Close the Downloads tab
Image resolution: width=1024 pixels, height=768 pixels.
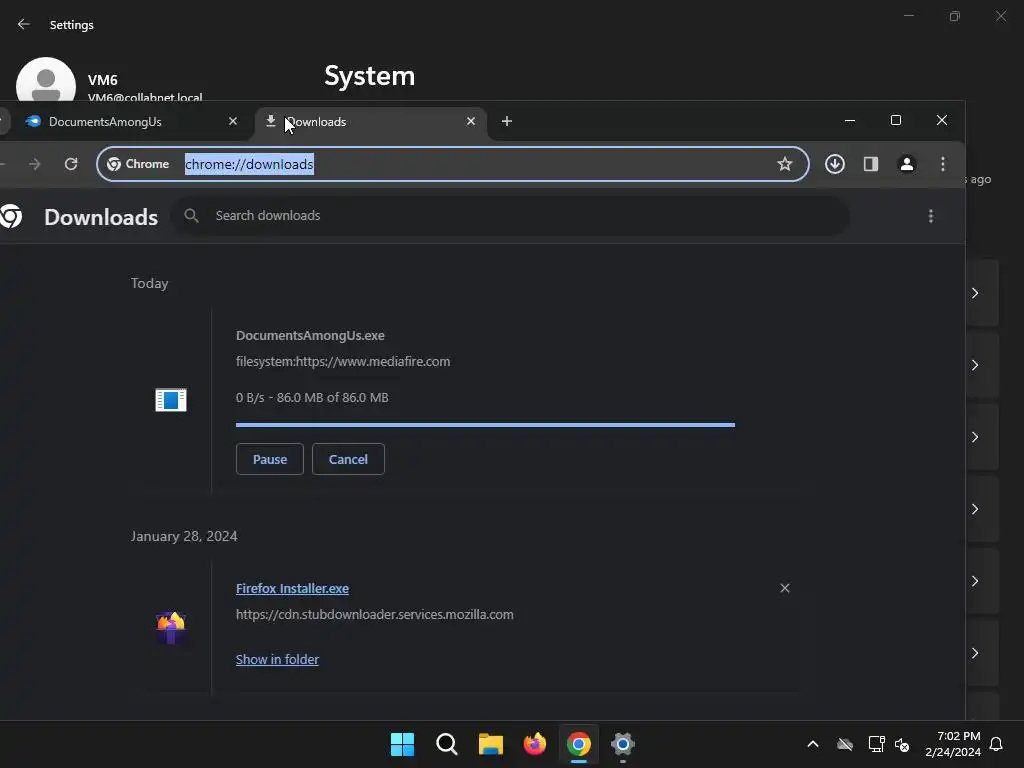pyautogui.click(x=471, y=121)
